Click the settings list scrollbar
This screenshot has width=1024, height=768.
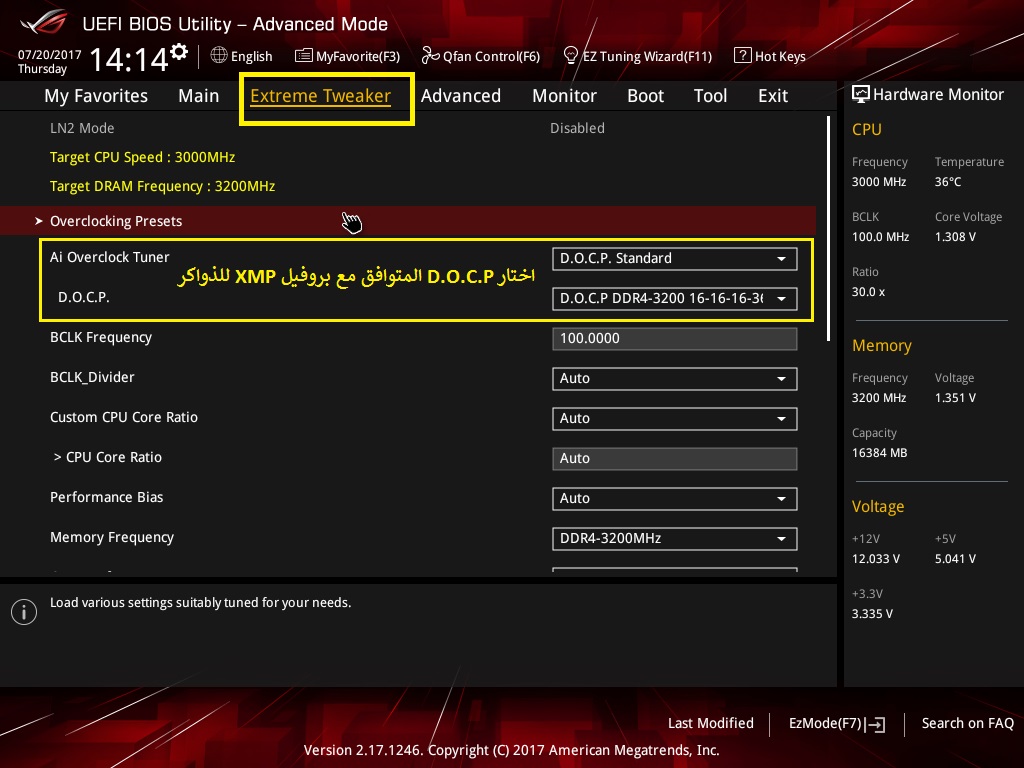coord(828,229)
